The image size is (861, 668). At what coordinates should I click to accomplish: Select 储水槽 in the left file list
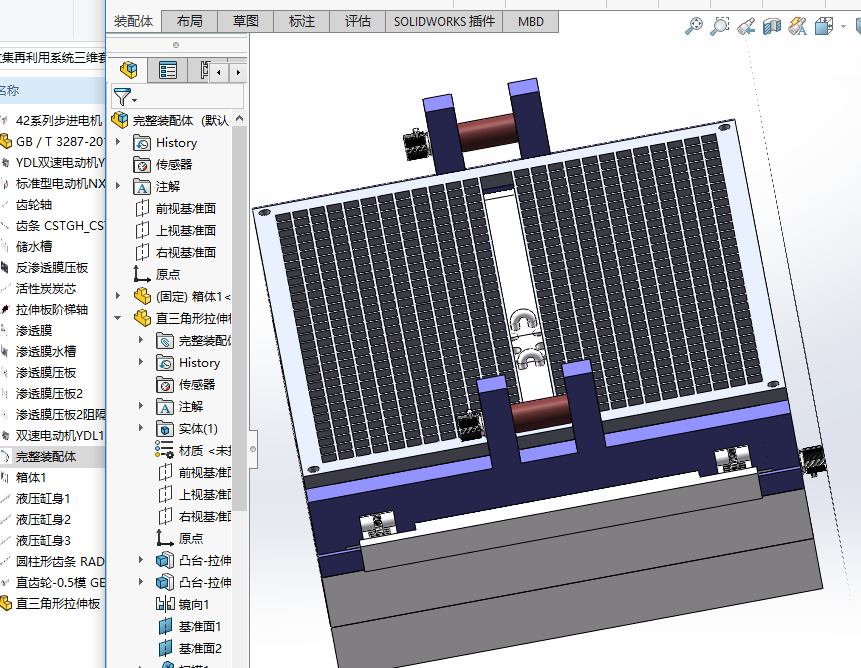click(34, 246)
